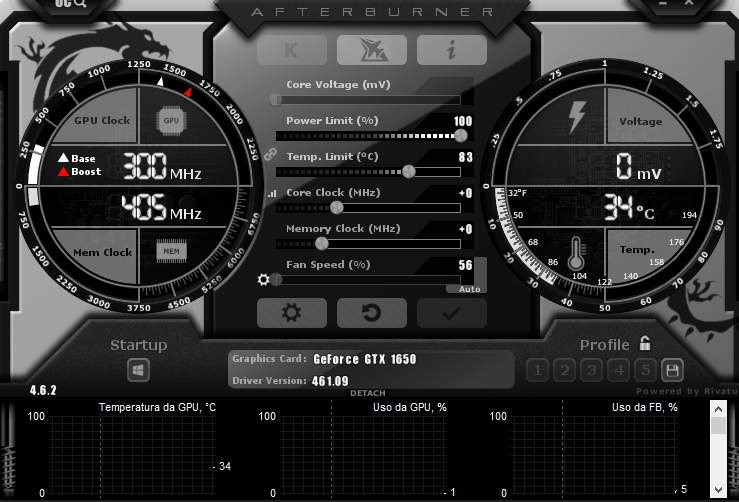
Task: Click the lightning bolt icon in voltage gauge
Action: (x=577, y=117)
